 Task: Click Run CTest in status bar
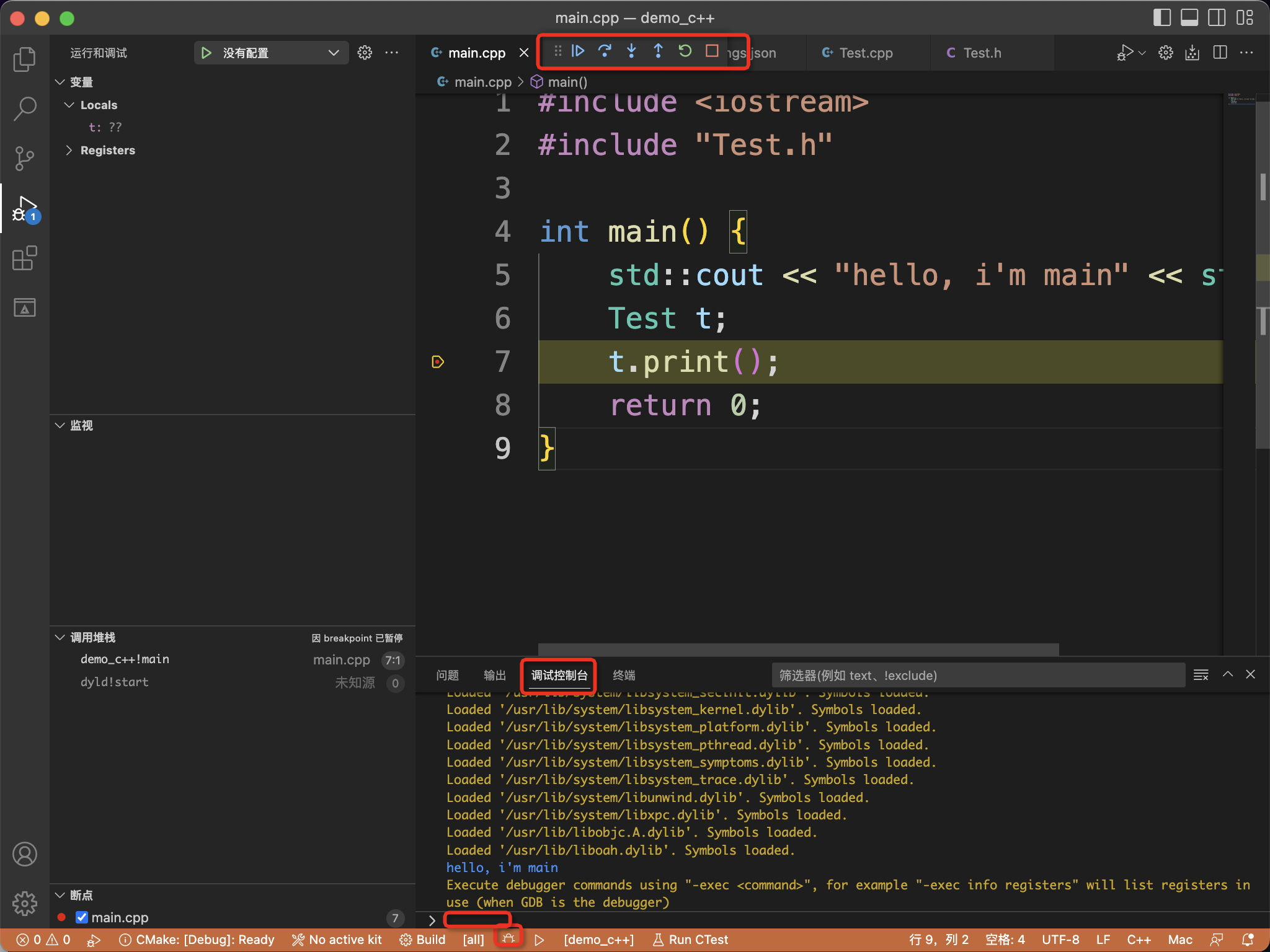click(x=690, y=940)
